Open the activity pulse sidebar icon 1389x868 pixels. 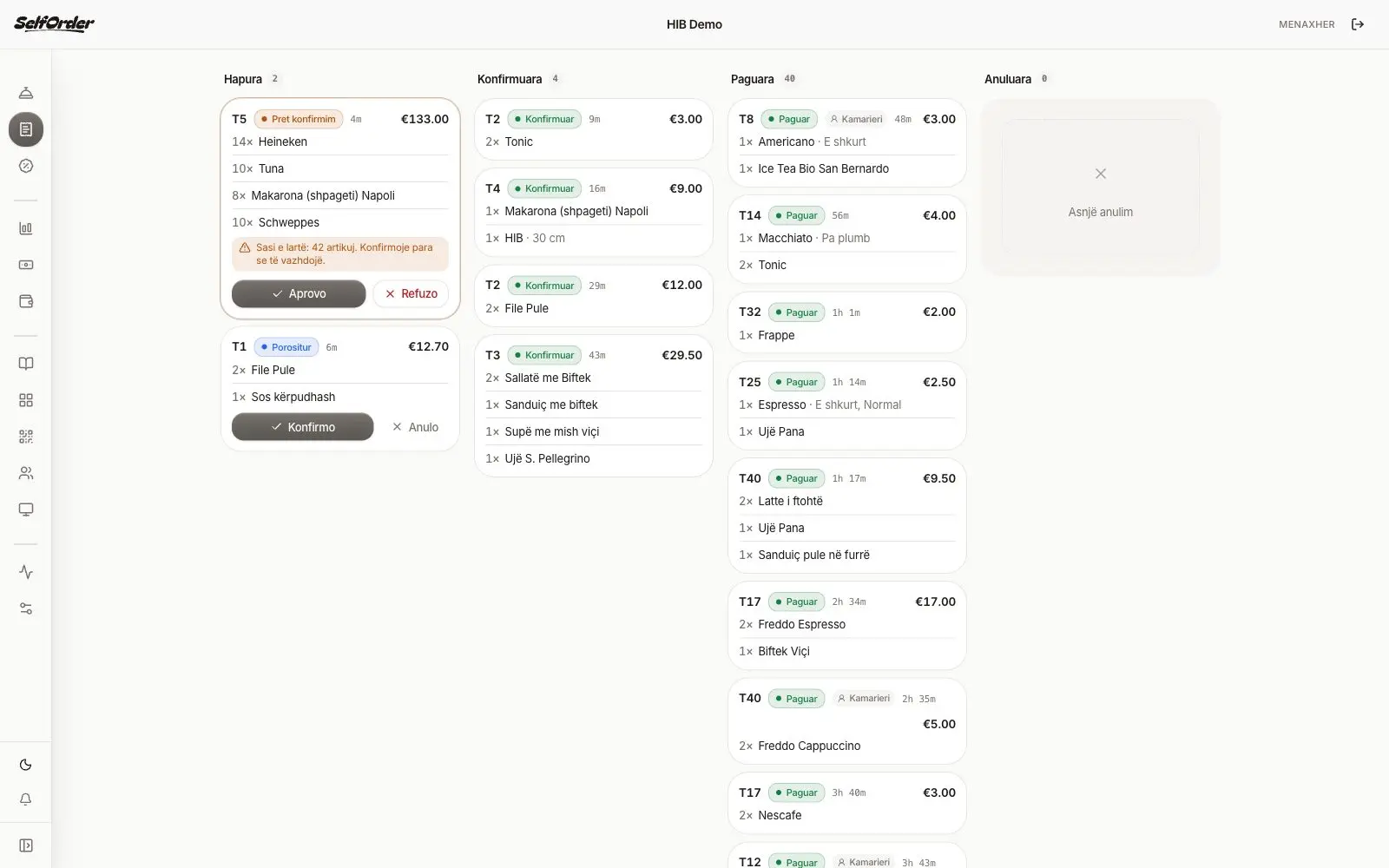(26, 572)
